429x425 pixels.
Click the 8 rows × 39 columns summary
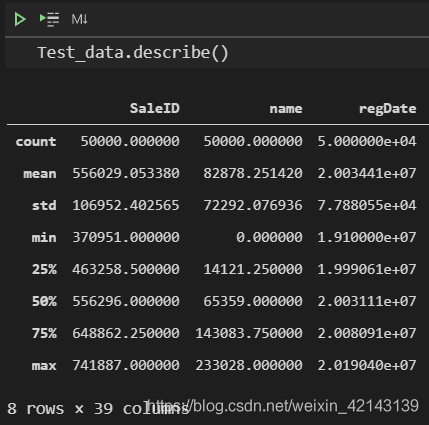(x=98, y=409)
